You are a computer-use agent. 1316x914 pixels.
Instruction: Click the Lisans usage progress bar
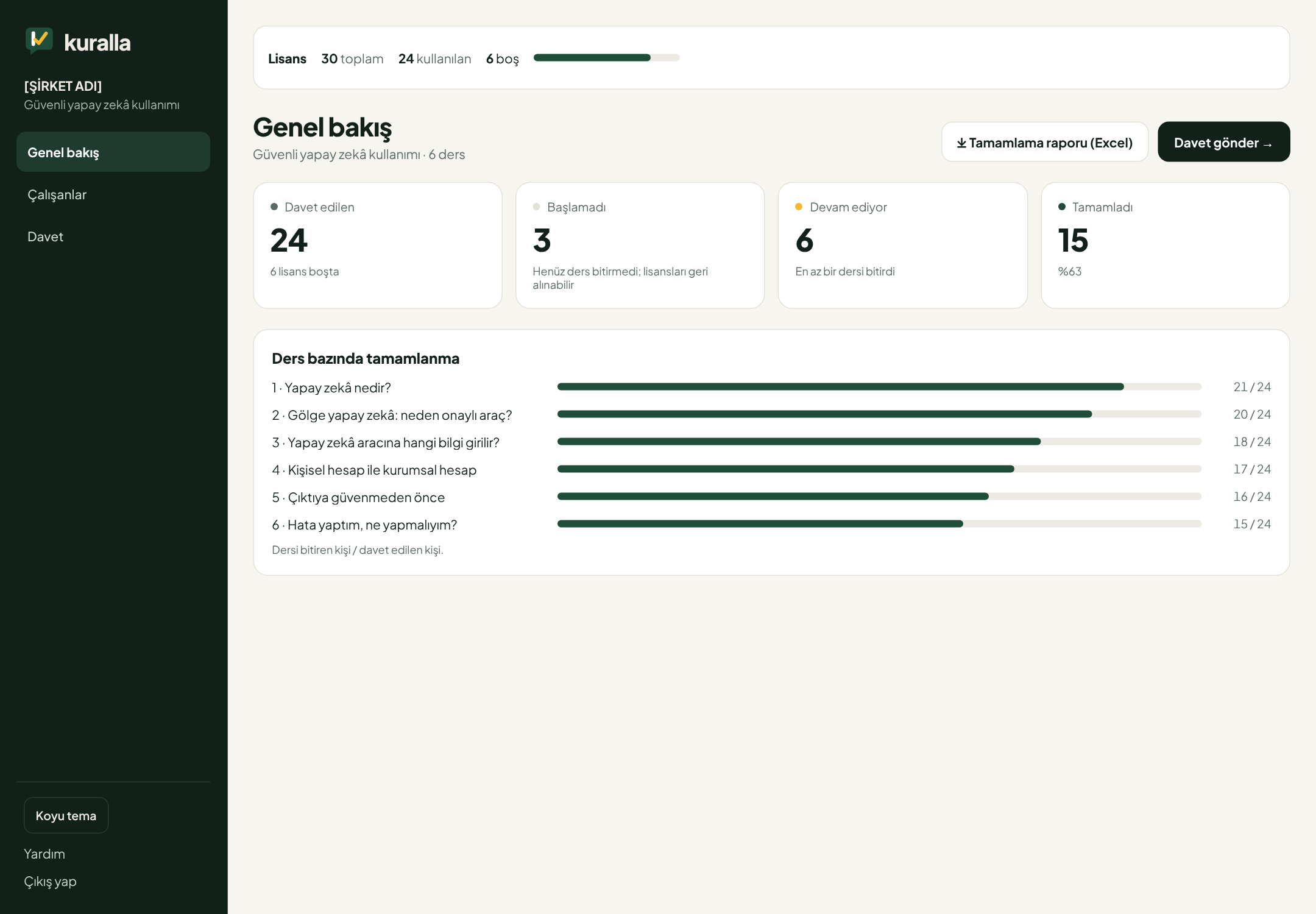click(606, 58)
